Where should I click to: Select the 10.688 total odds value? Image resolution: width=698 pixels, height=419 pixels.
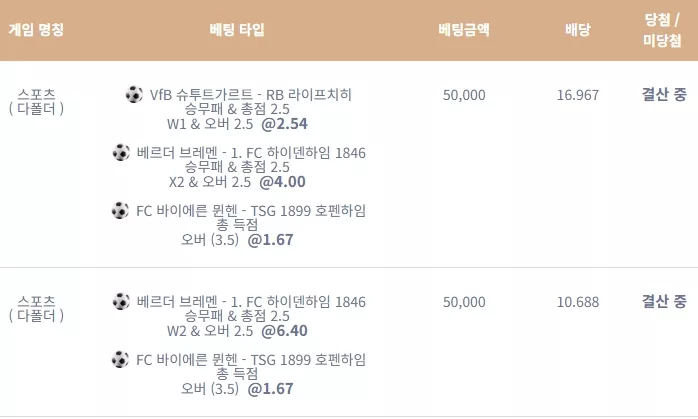(x=578, y=302)
